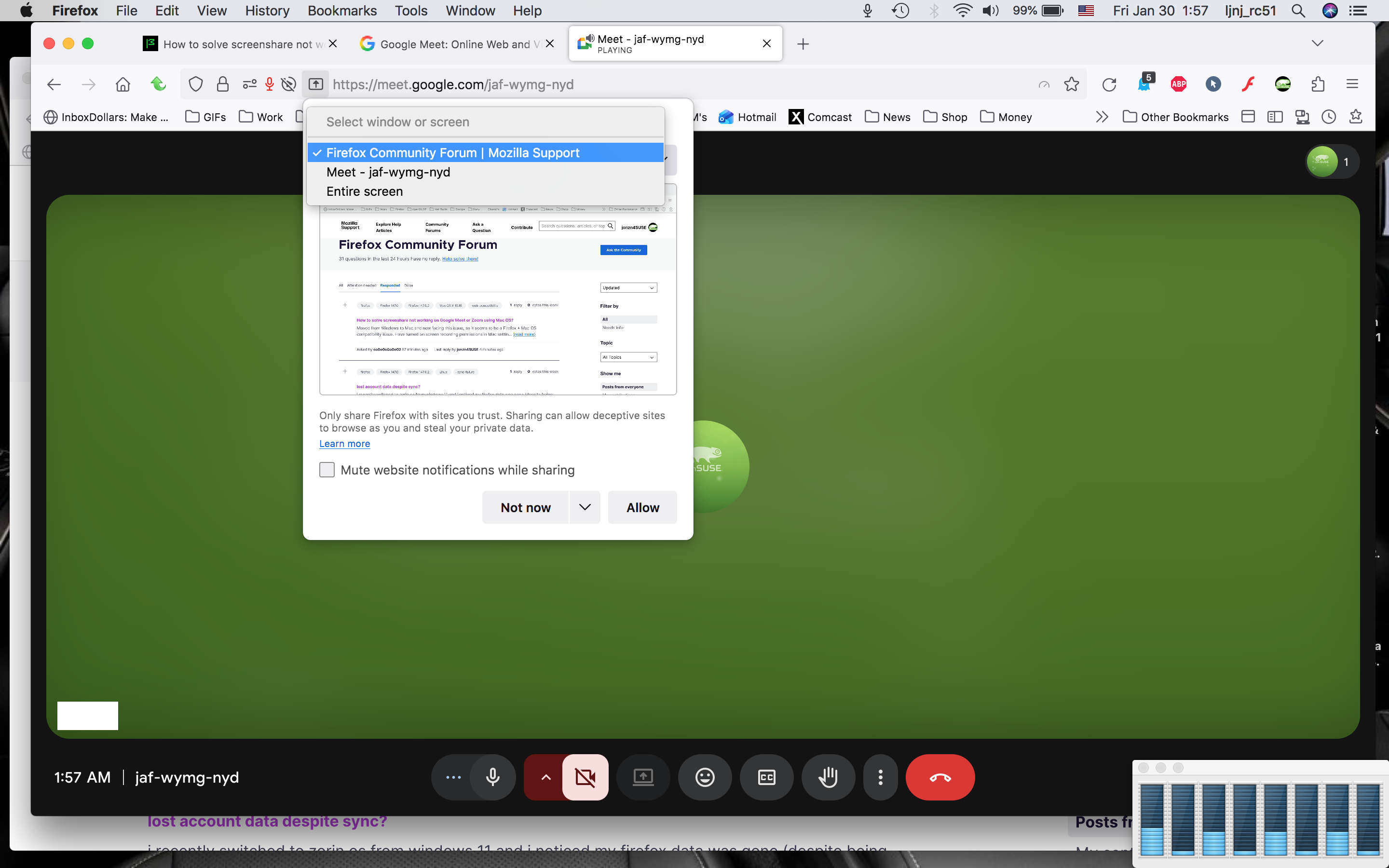Open the Learn more link
The width and height of the screenshot is (1389, 868).
tap(344, 444)
